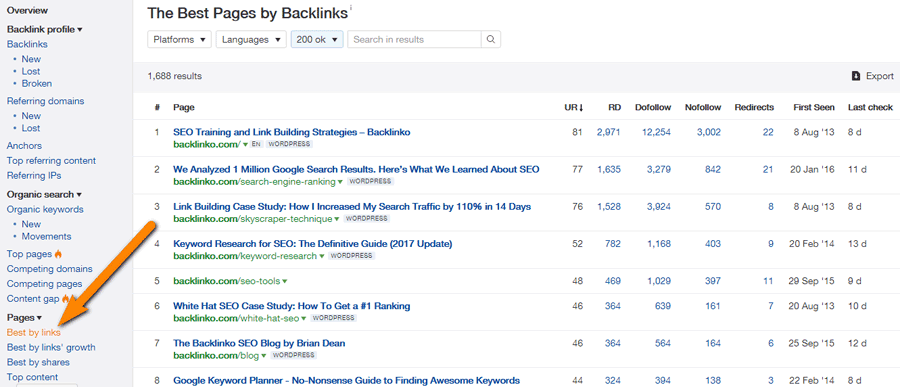This screenshot has height=387, width=900.
Task: Click backlinko.com/seo-tools URL link
Action: click(227, 281)
